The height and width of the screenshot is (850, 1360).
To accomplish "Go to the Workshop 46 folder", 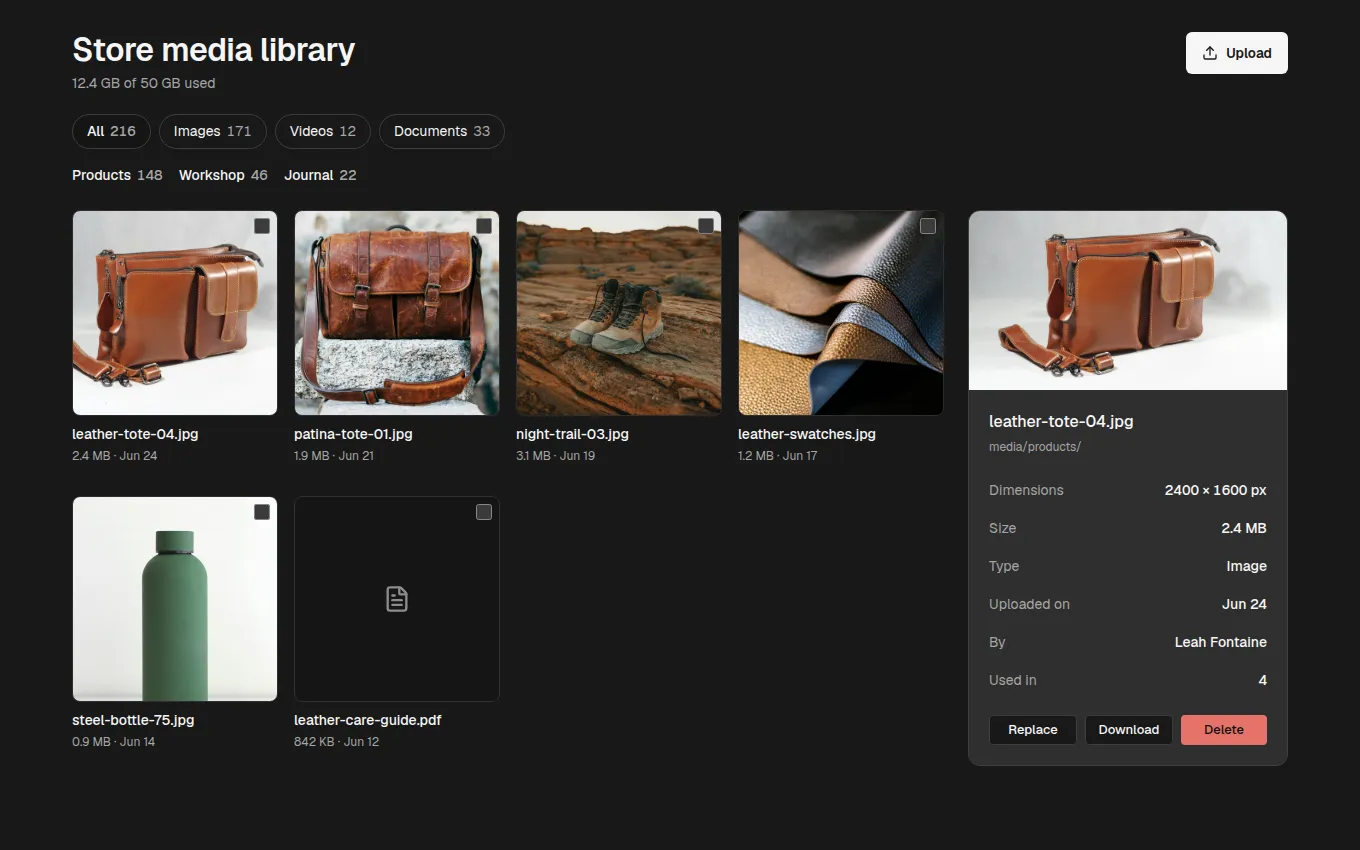I will [x=223, y=175].
